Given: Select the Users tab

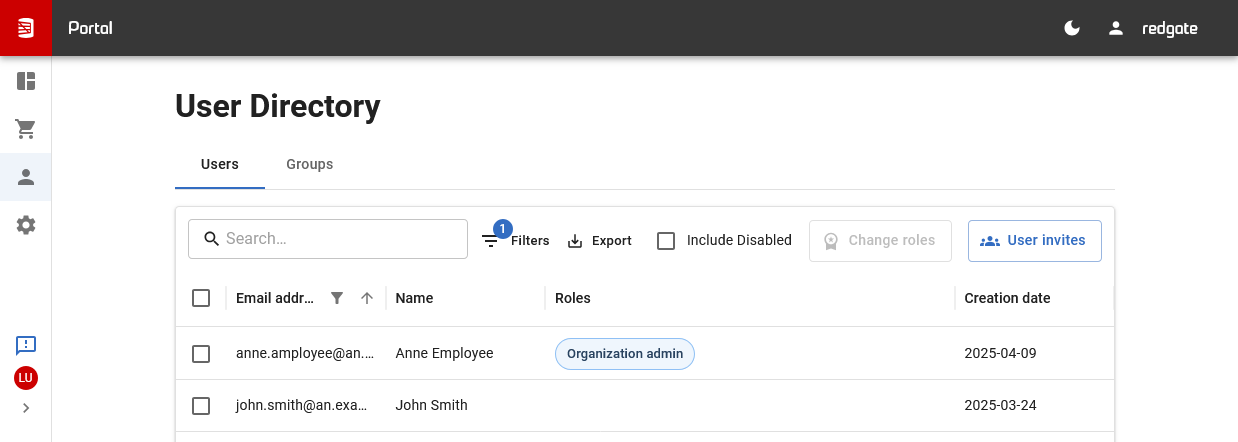Looking at the screenshot, I should [219, 164].
